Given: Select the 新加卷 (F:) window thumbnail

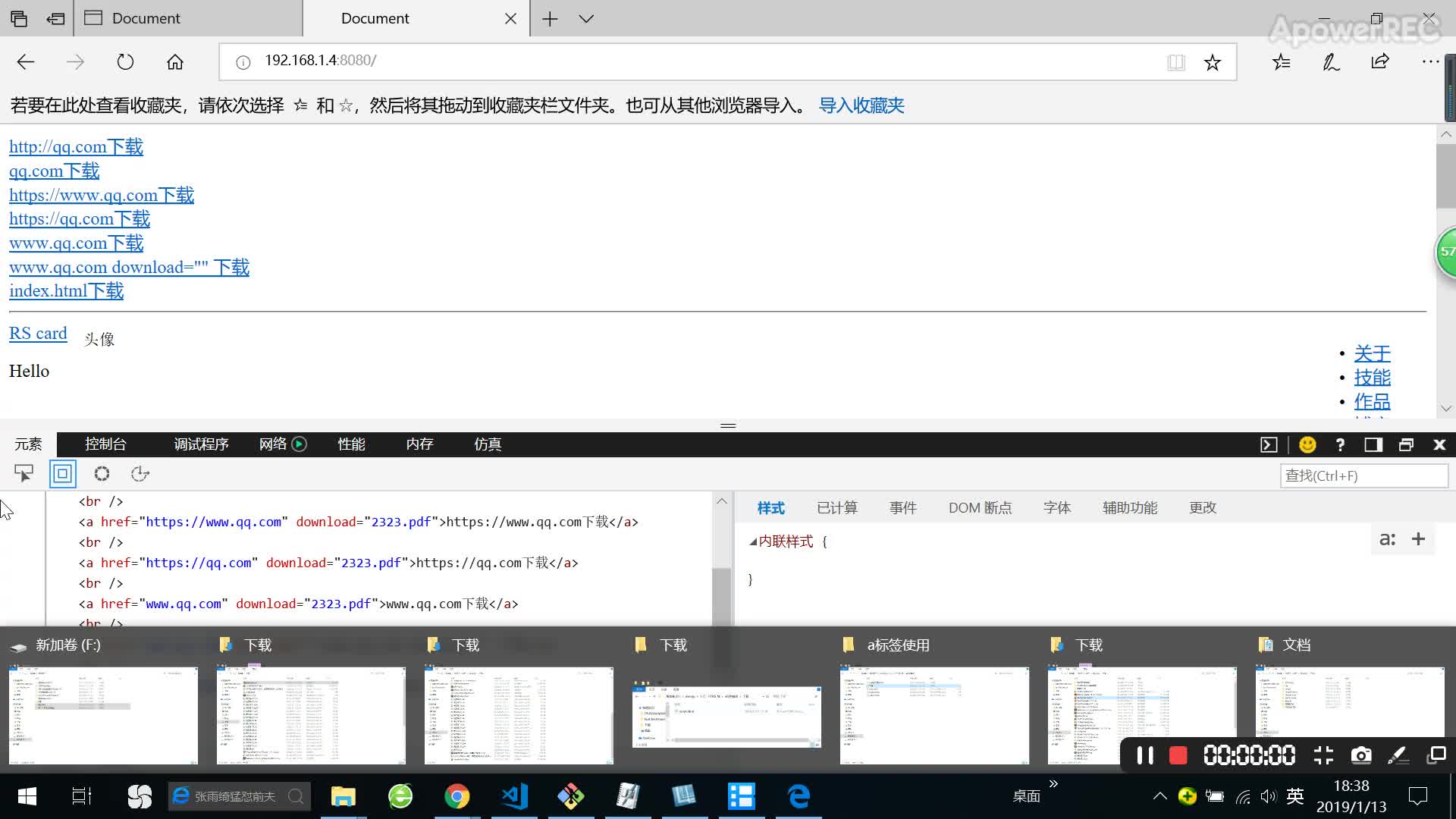Looking at the screenshot, I should point(103,716).
